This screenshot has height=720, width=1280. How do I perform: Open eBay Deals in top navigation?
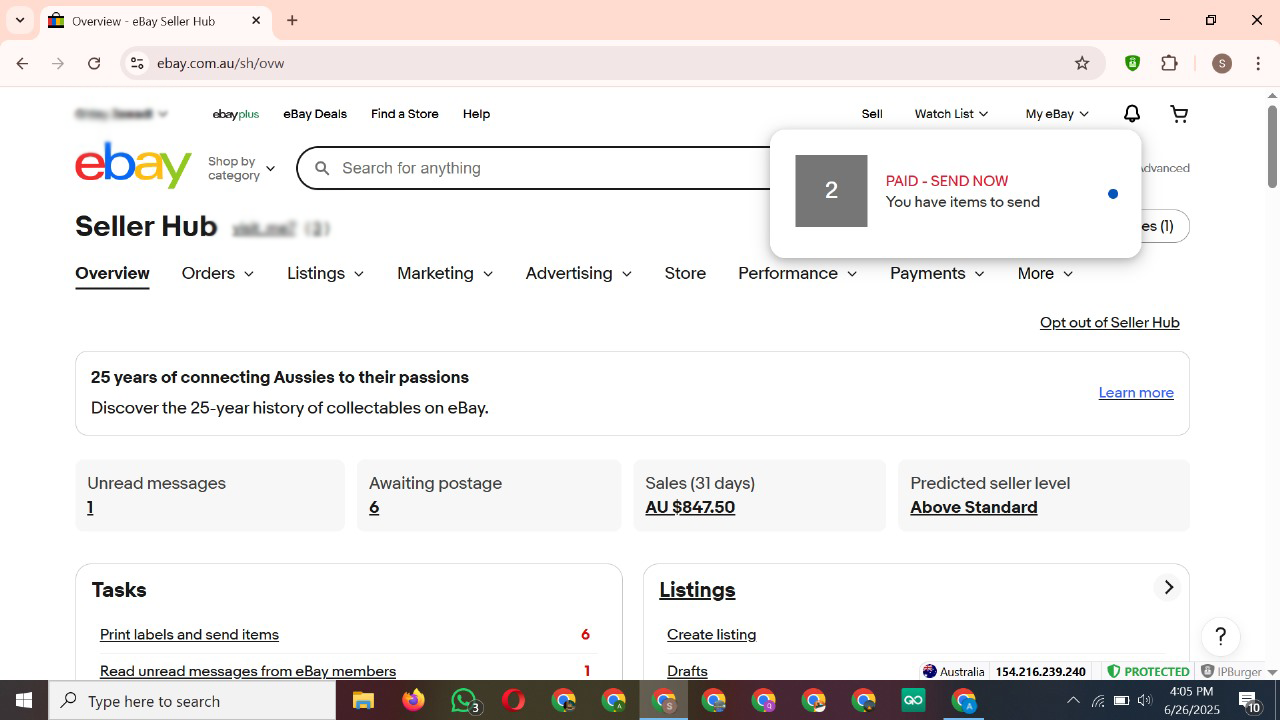point(315,114)
